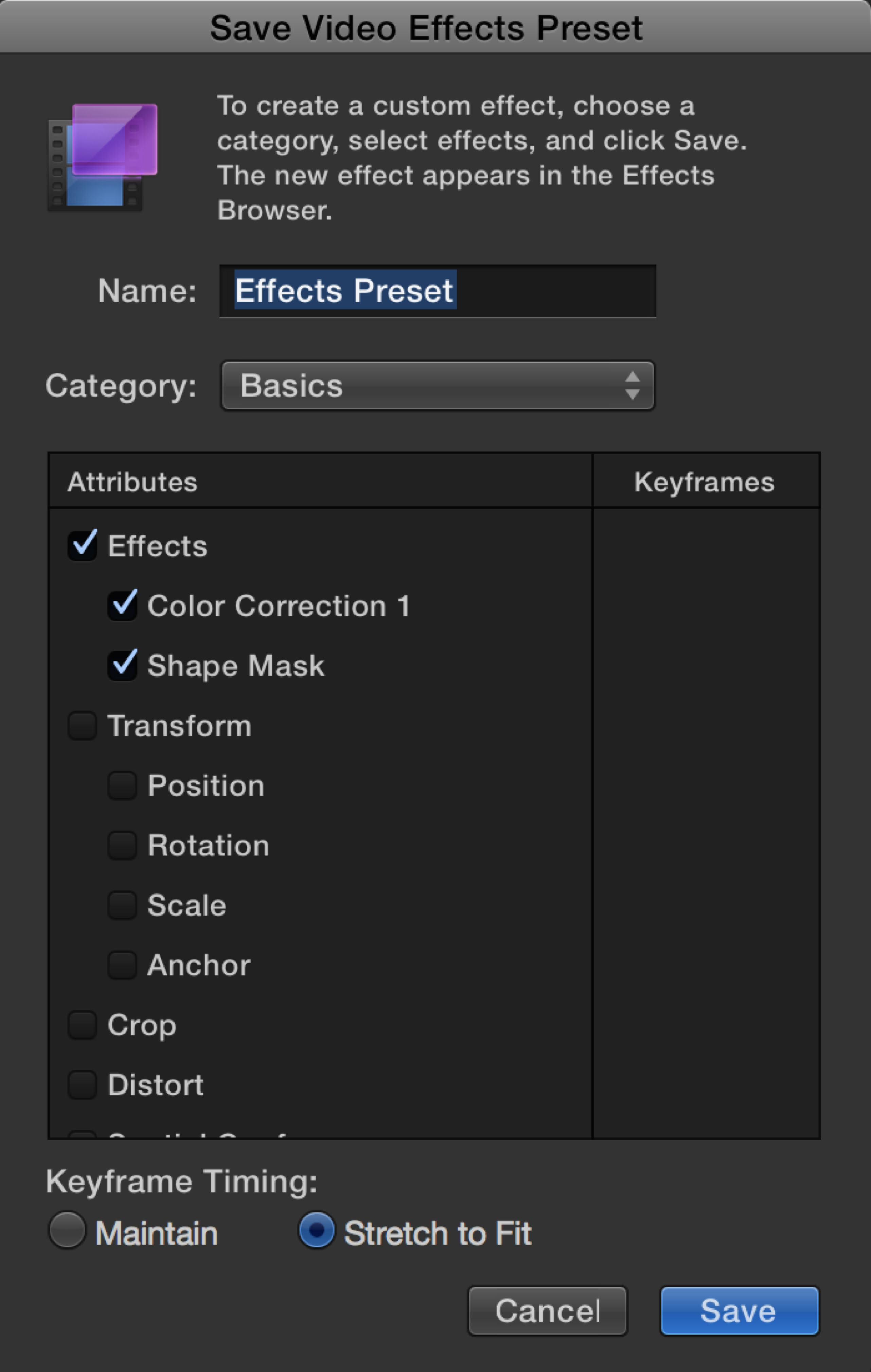Uncheck Color Correction 1 checkbox
Image resolution: width=871 pixels, height=1372 pixels.
pos(123,606)
